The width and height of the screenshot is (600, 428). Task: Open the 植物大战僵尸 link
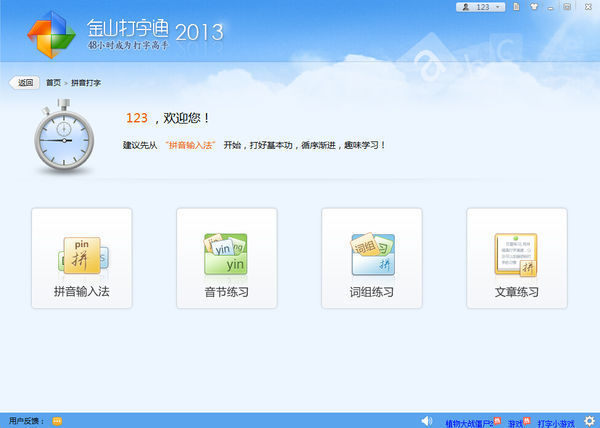(471, 422)
